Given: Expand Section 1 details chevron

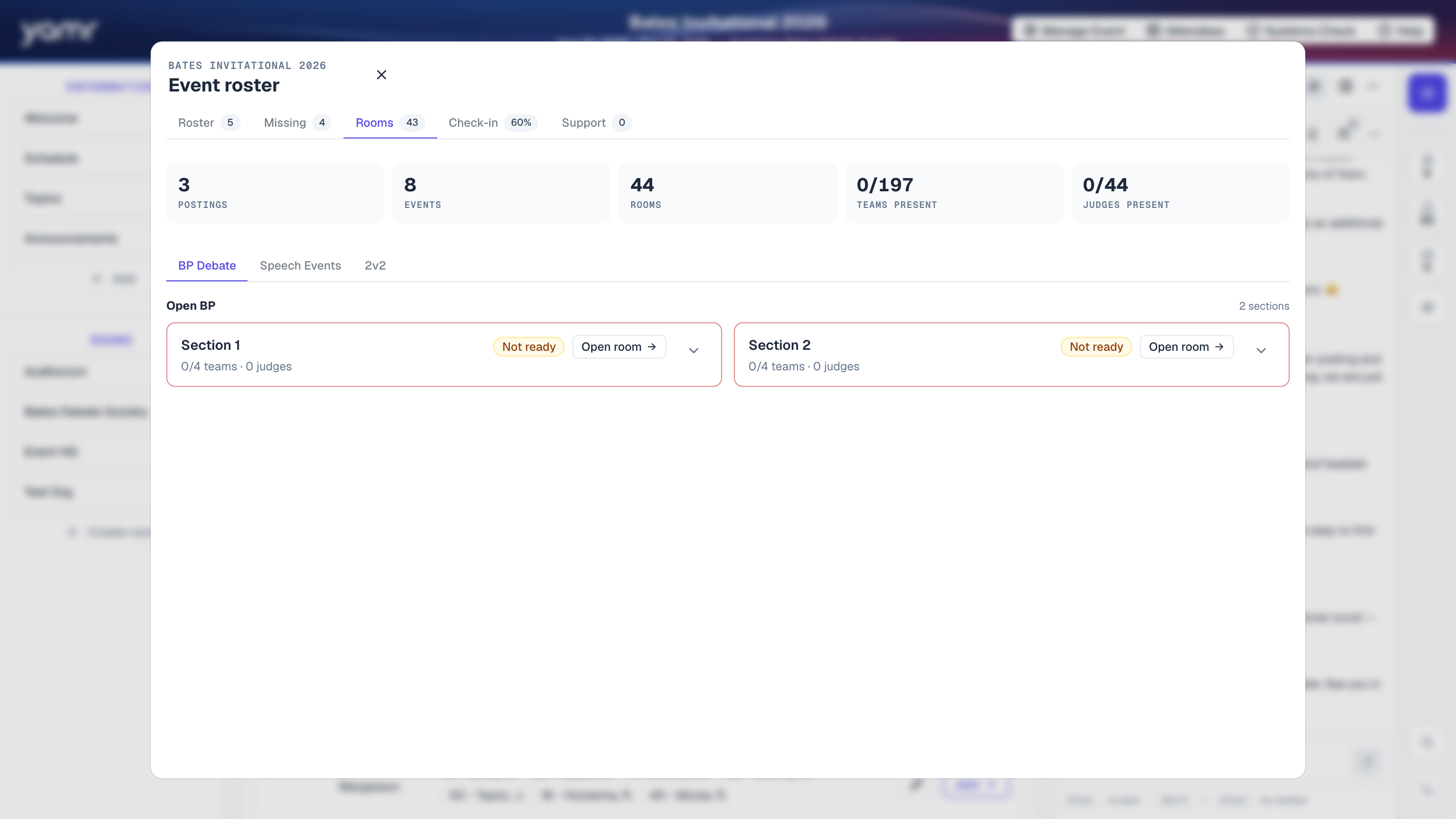Looking at the screenshot, I should point(694,350).
